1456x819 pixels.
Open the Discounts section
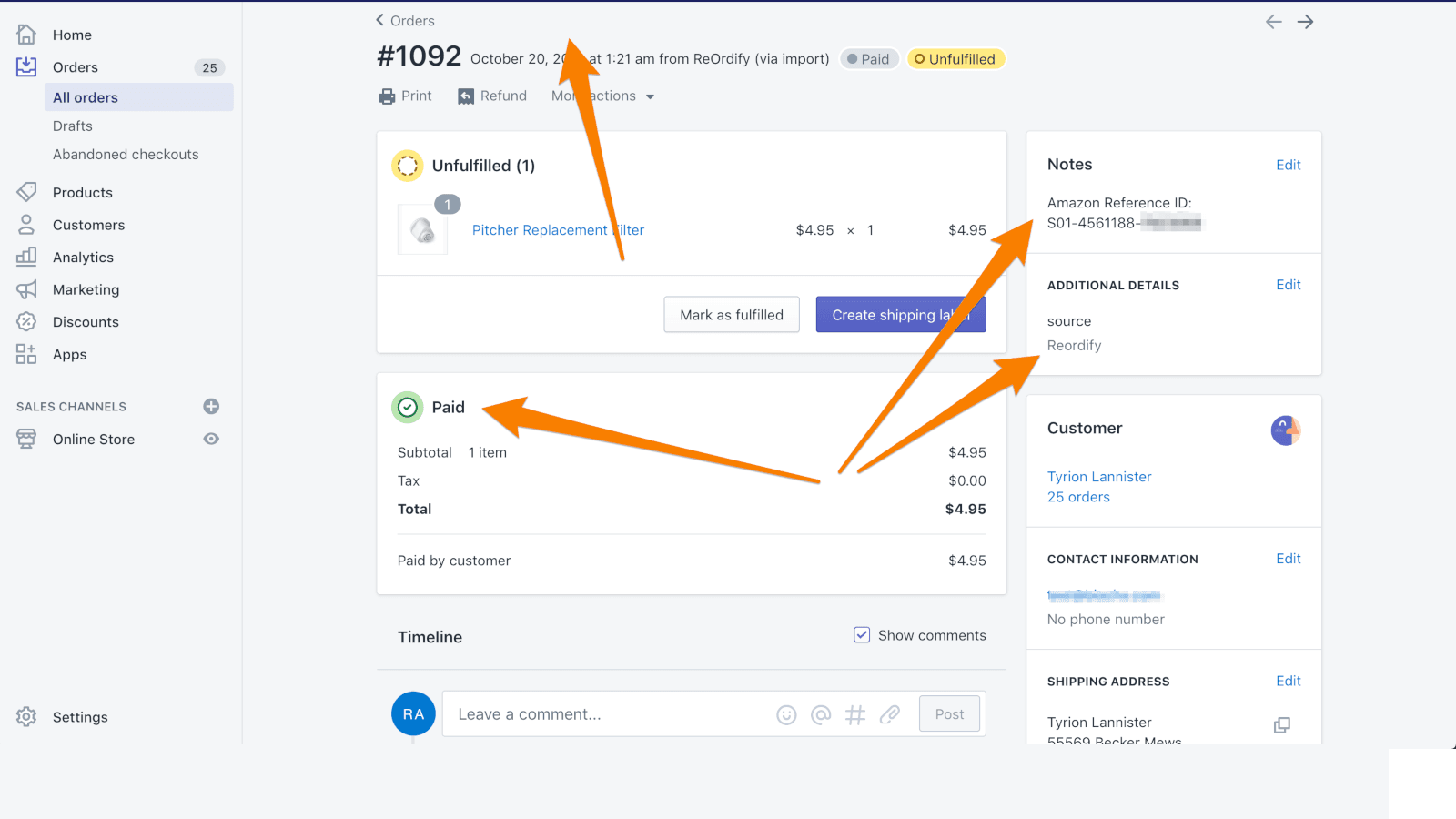click(86, 321)
